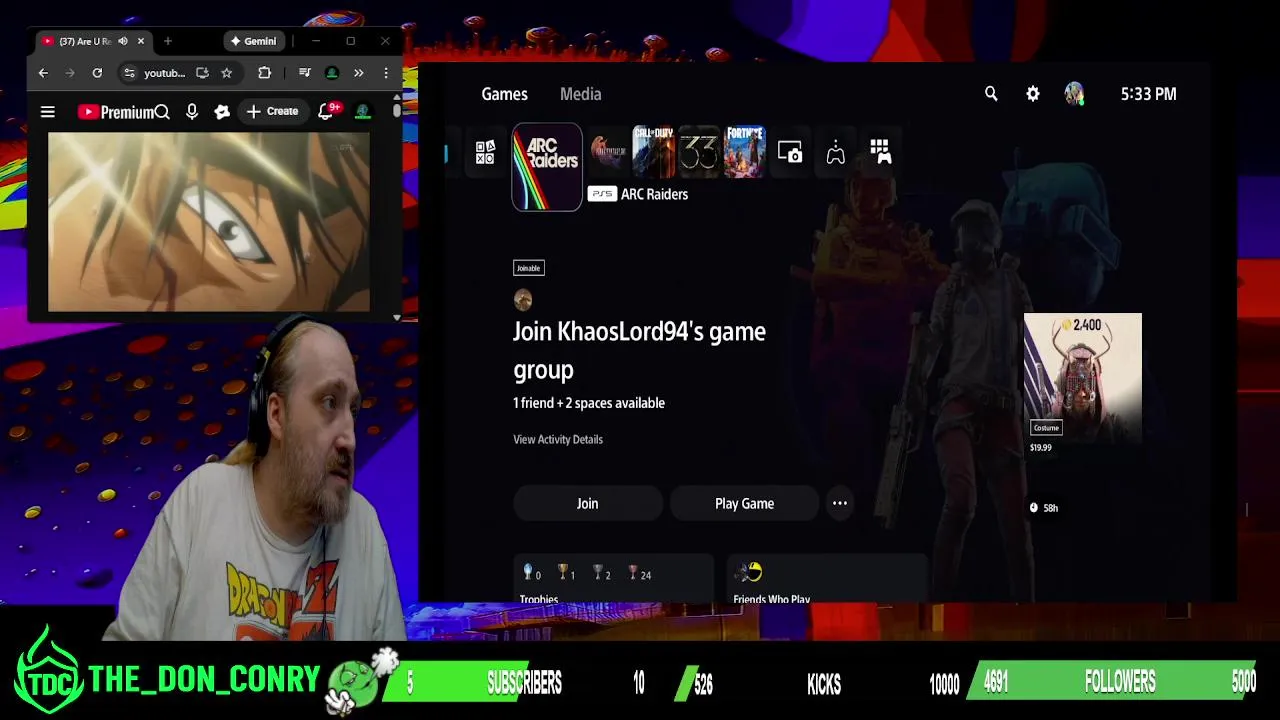Screen dimensions: 1280x720
Task: Open the Game Library grid icon
Action: [x=880, y=152]
